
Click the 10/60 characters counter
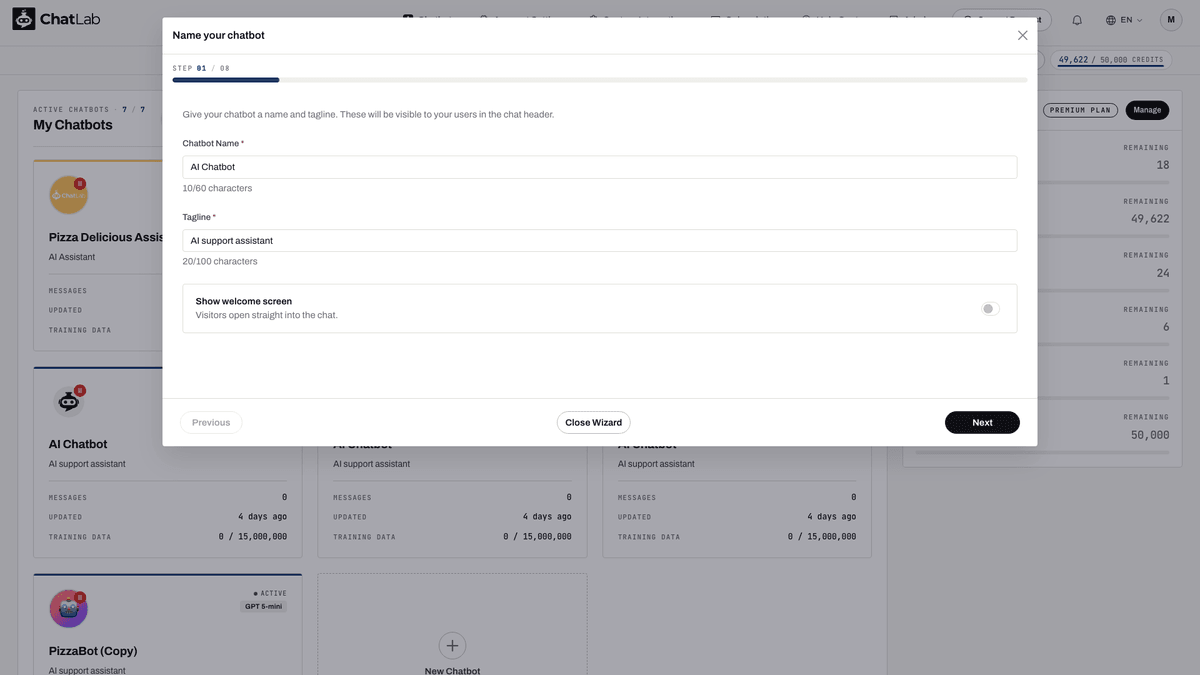[217, 188]
